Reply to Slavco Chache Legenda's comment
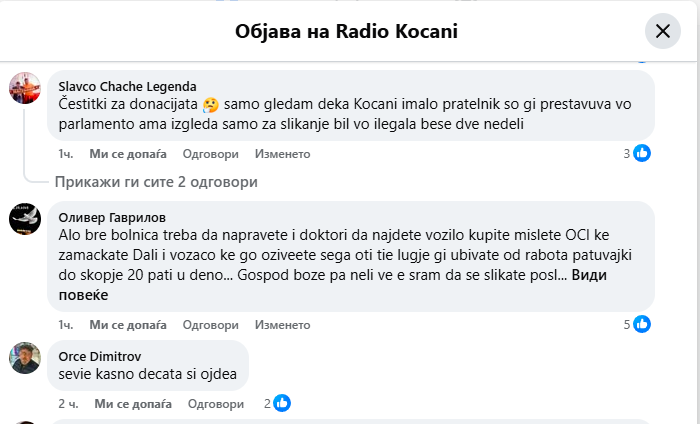Image resolution: width=700 pixels, height=424 pixels. 211,154
